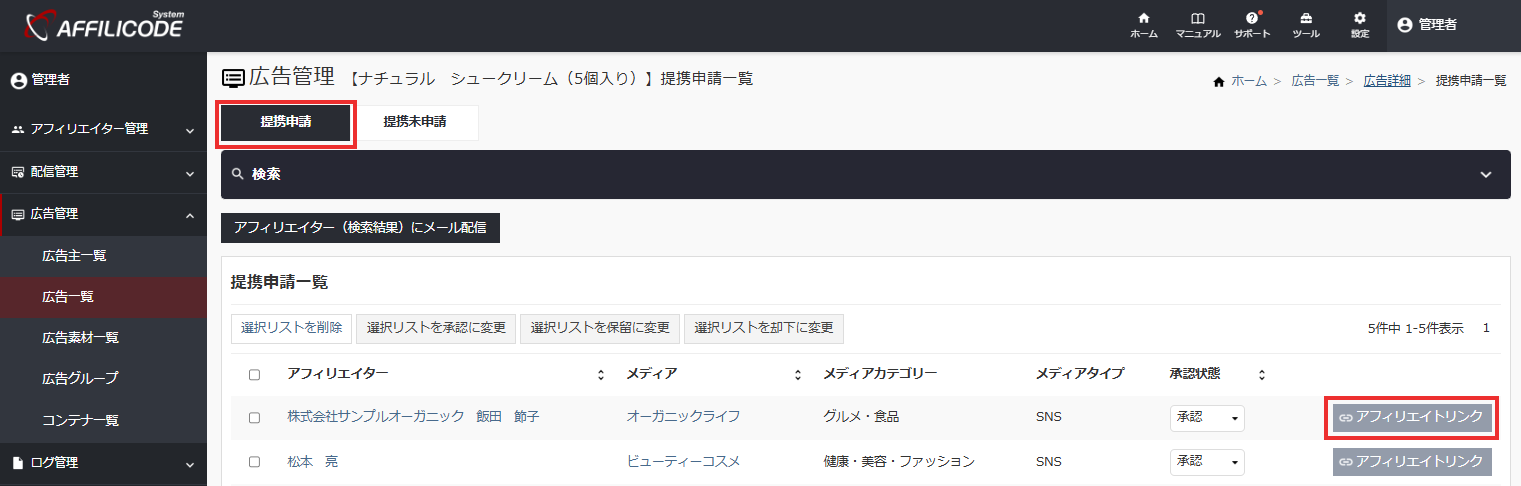Click 提携申請一覧 section heading
The image size is (1521, 486).
tap(279, 282)
